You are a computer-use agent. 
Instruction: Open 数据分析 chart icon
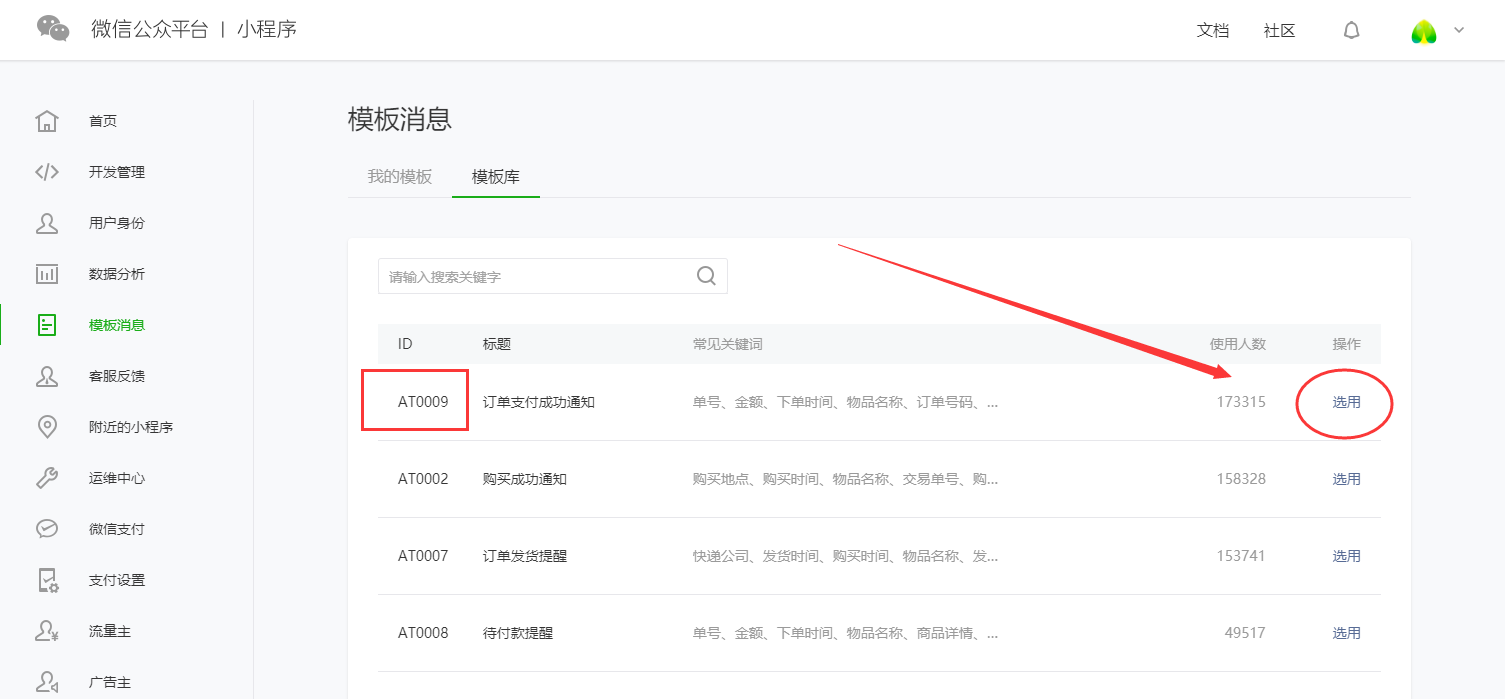click(47, 274)
